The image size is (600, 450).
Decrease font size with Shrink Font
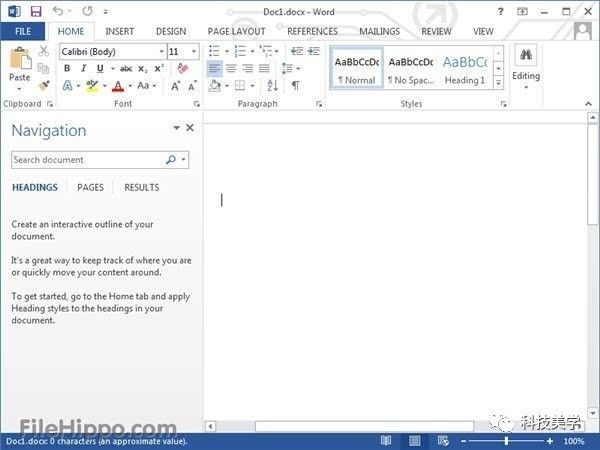click(x=192, y=86)
